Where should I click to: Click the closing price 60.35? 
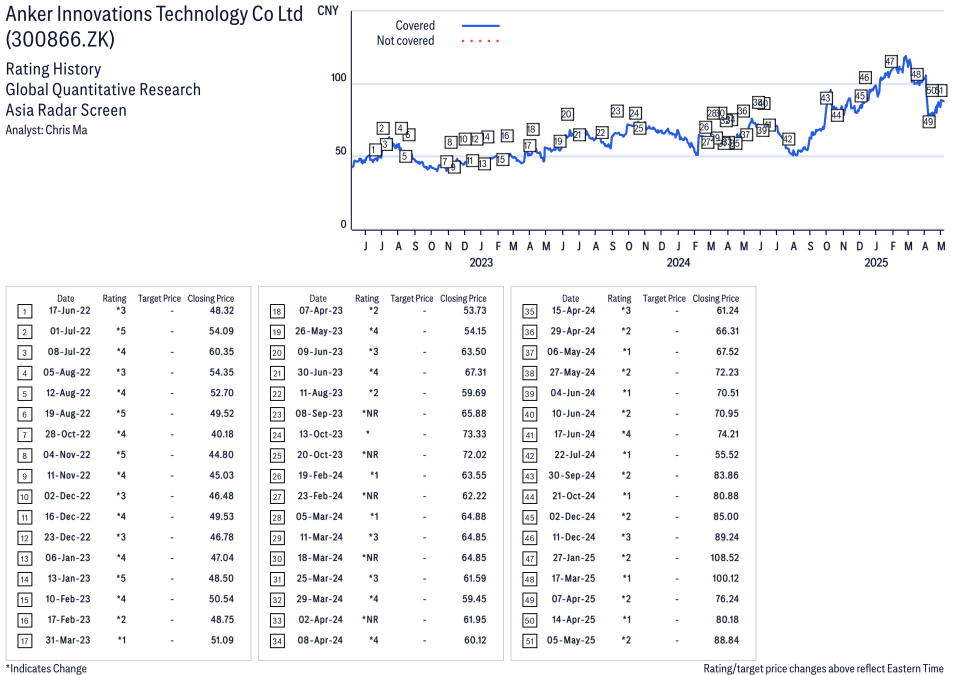point(222,352)
